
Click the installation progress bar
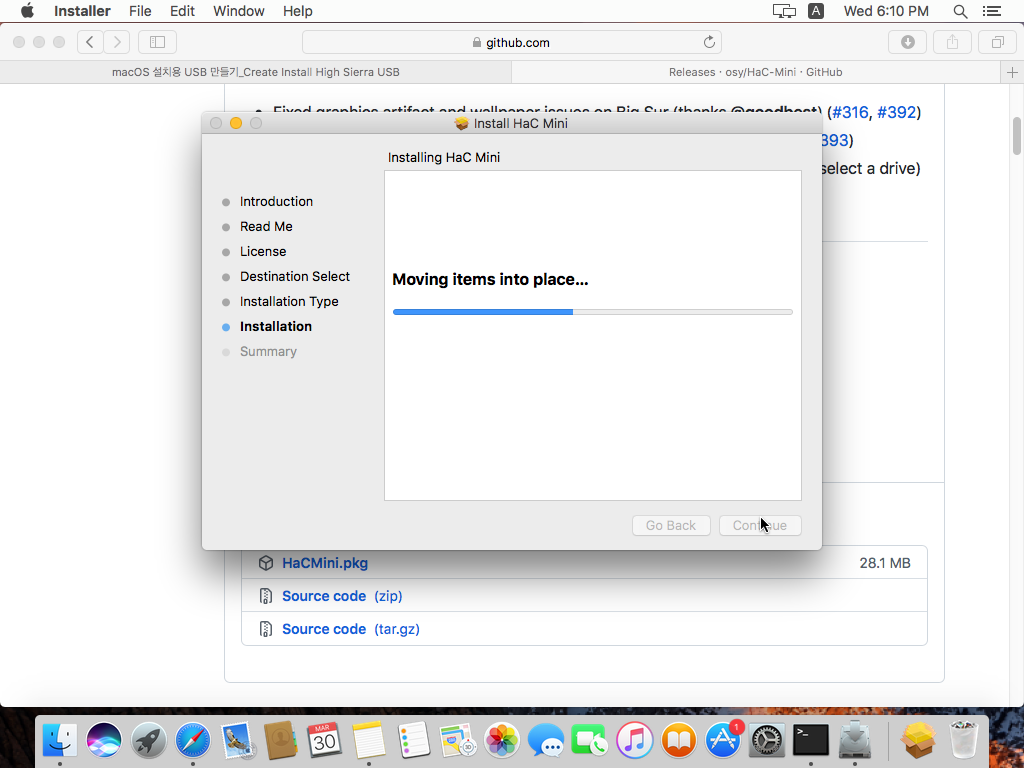tap(593, 312)
